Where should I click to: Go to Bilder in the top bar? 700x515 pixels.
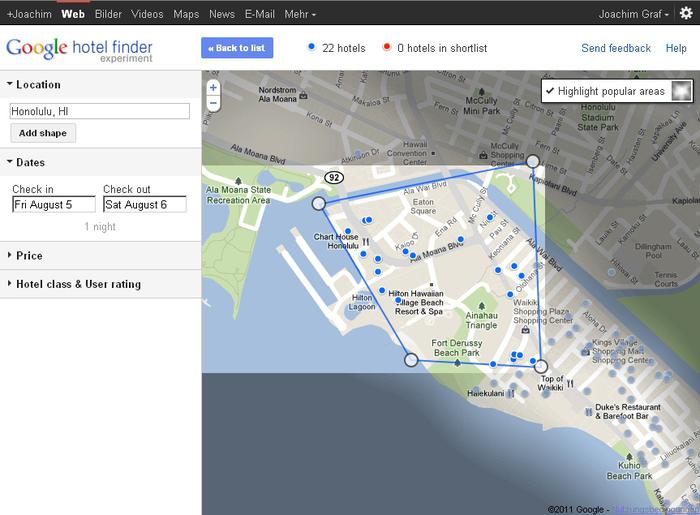(108, 14)
